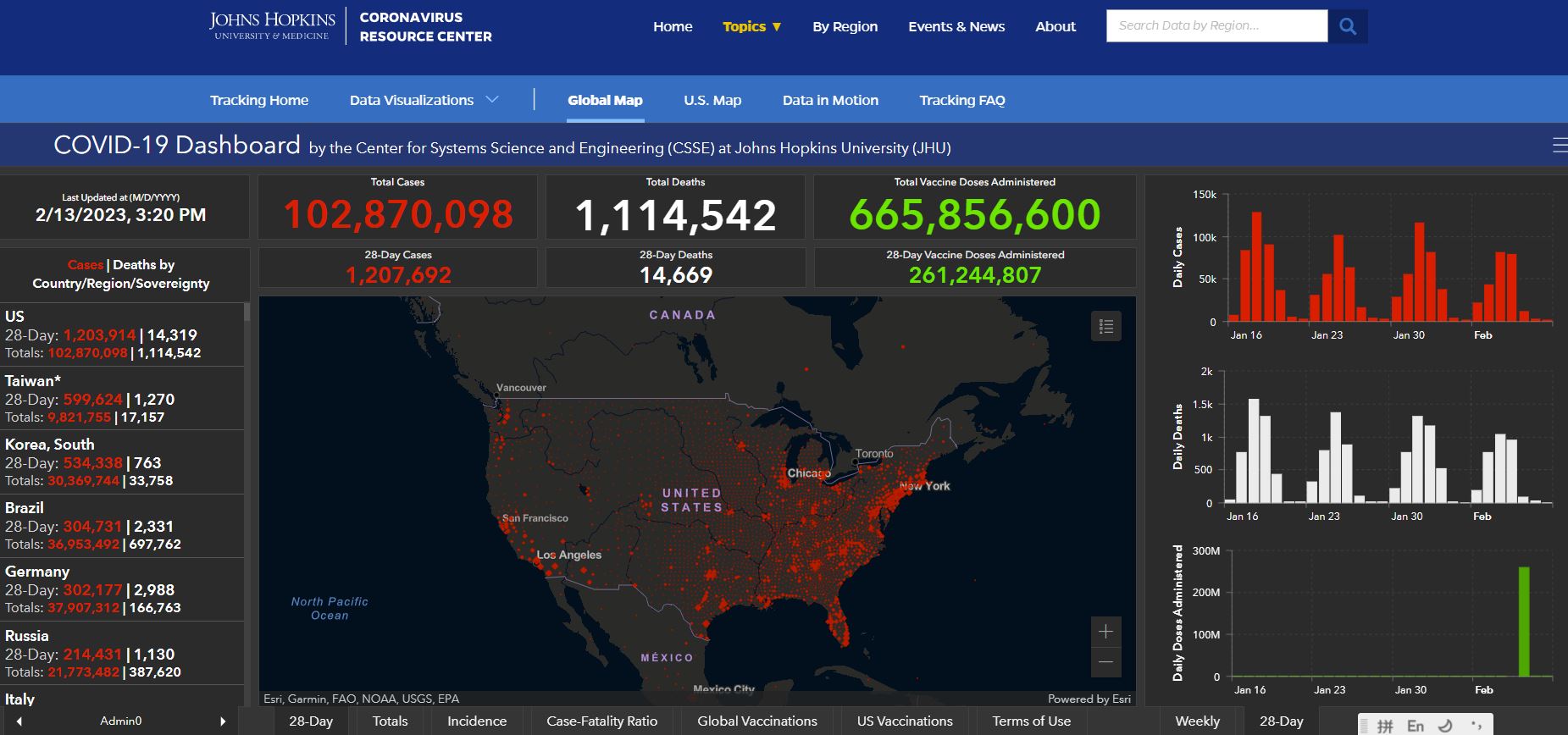Open Events & News
The image size is (1568, 735).
956,26
